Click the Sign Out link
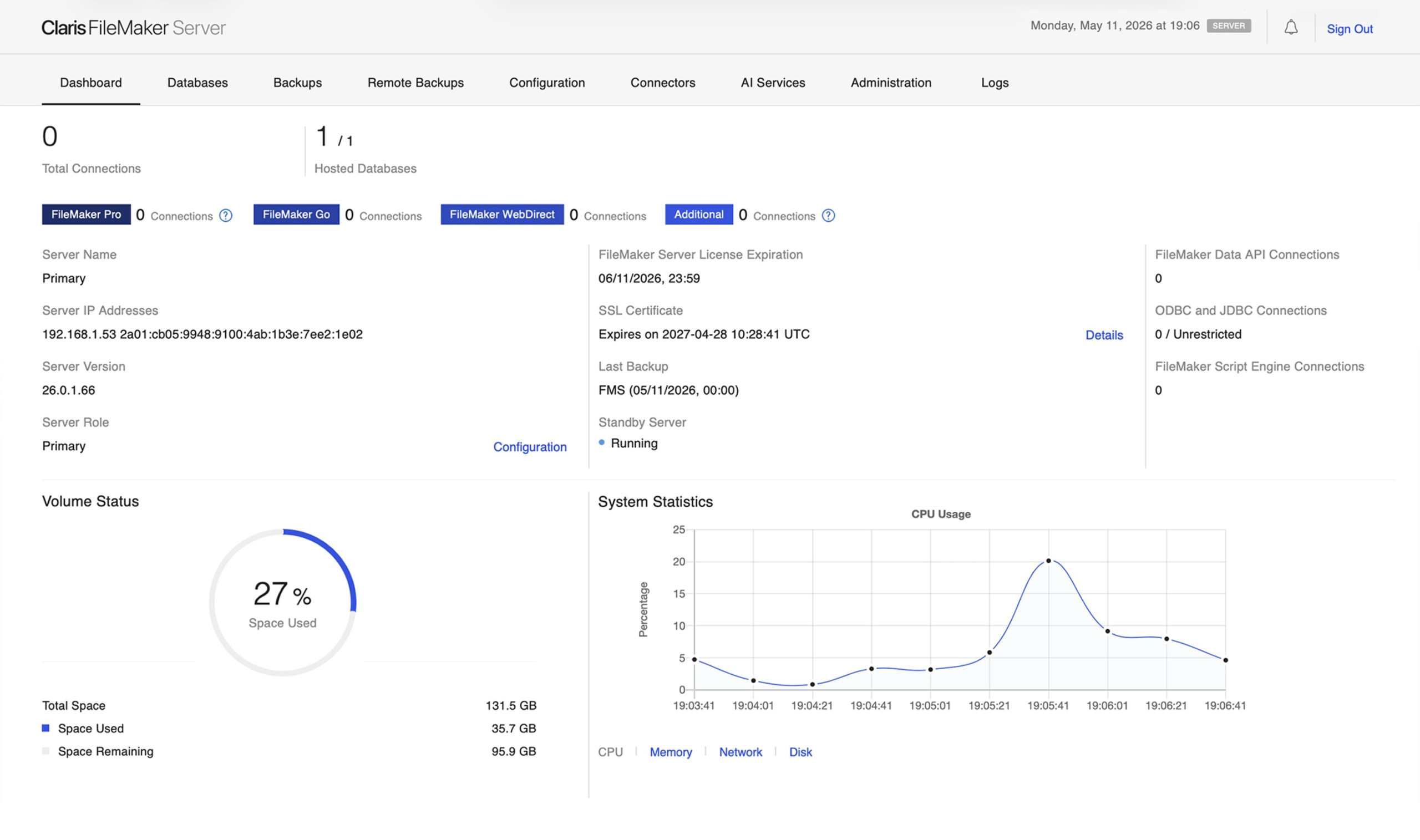The width and height of the screenshot is (1420, 840). (x=1350, y=29)
